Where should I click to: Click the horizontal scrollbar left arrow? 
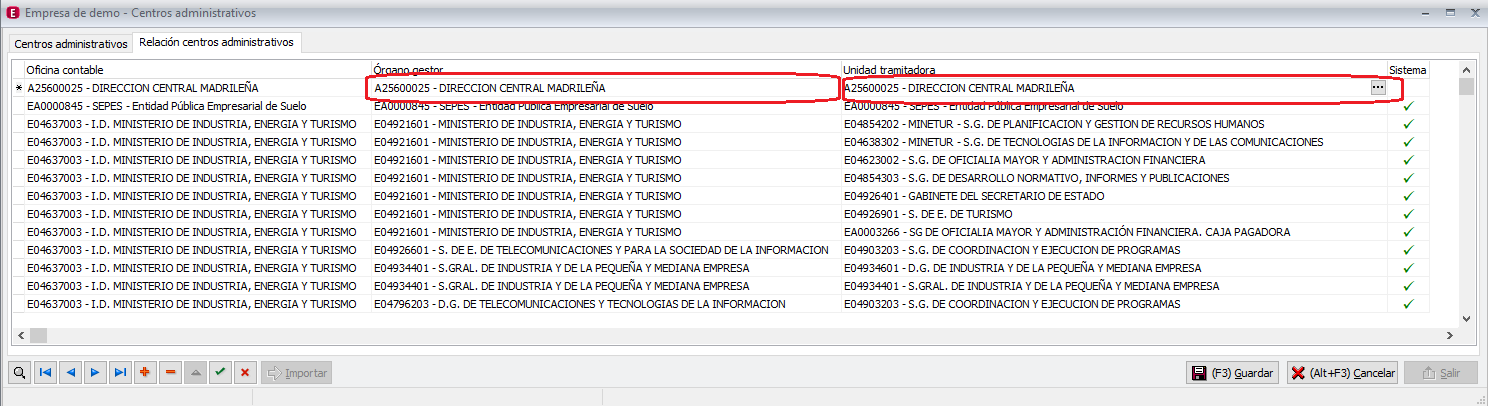point(20,335)
